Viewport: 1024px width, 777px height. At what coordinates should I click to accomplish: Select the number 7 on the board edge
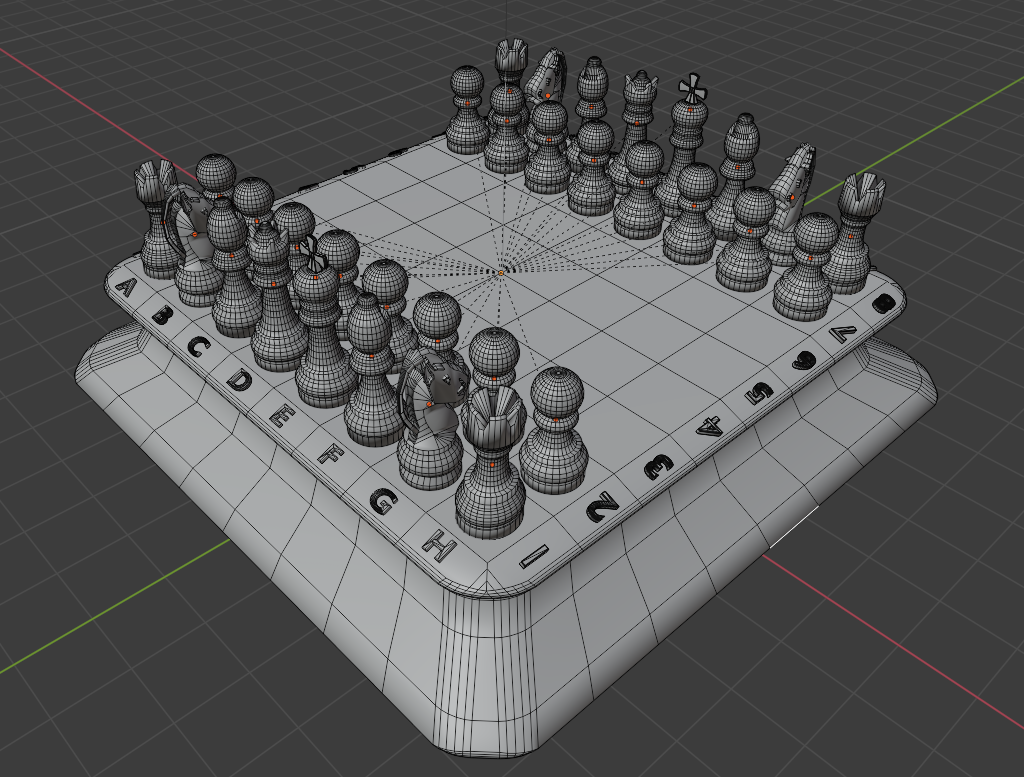[844, 333]
